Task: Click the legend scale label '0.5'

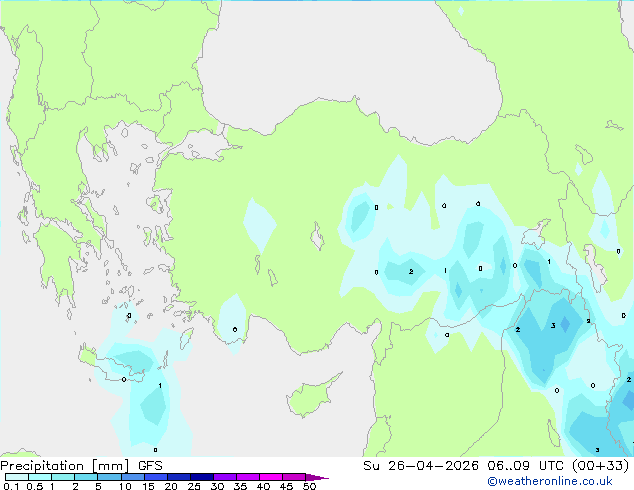Action: [34, 486]
